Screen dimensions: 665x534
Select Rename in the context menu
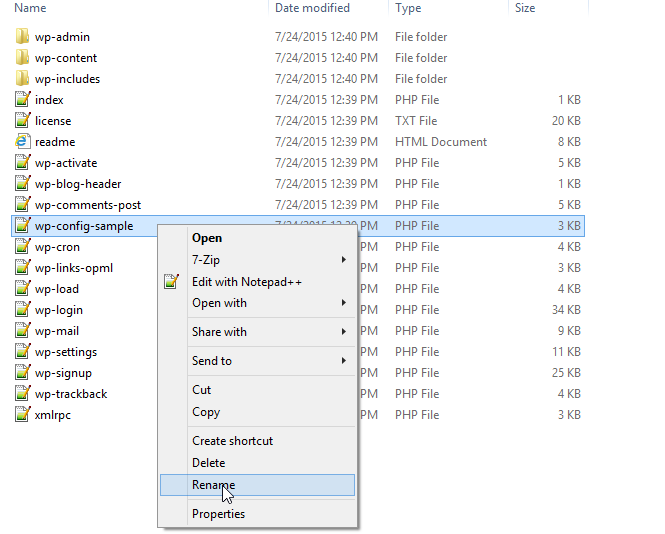[x=257, y=485]
